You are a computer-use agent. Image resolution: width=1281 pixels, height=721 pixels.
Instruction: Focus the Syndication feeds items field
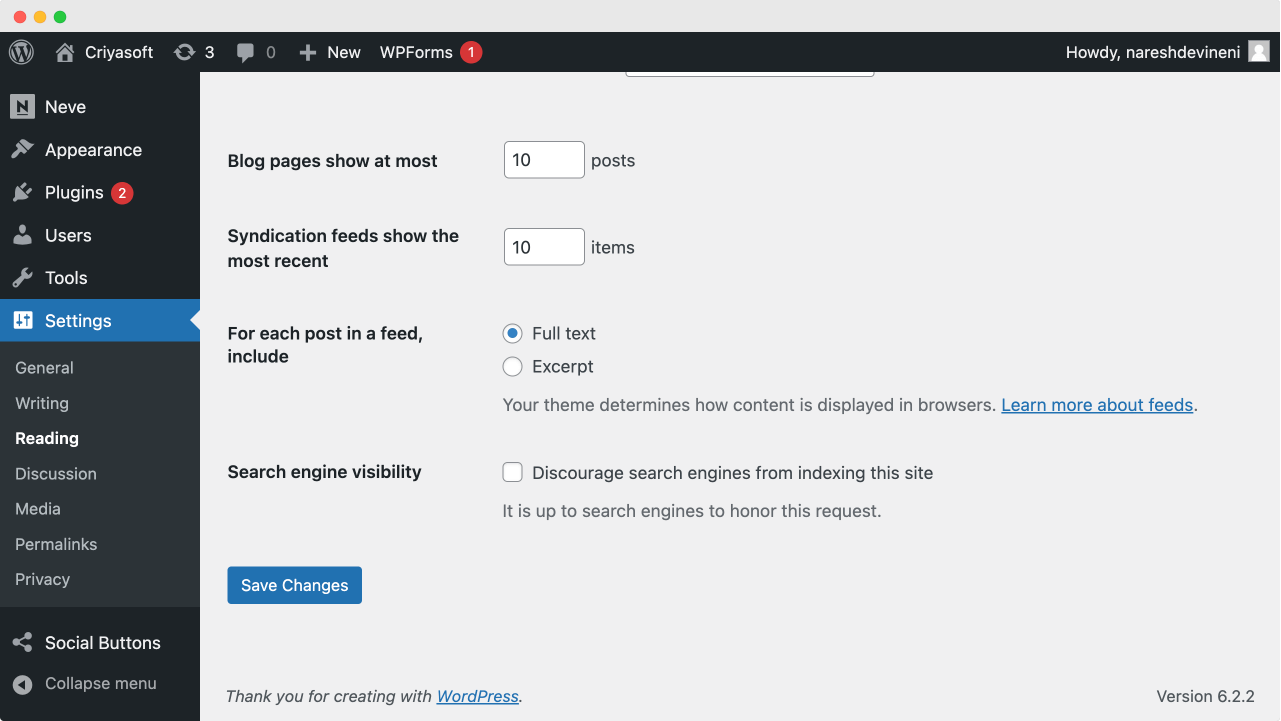[x=544, y=247]
